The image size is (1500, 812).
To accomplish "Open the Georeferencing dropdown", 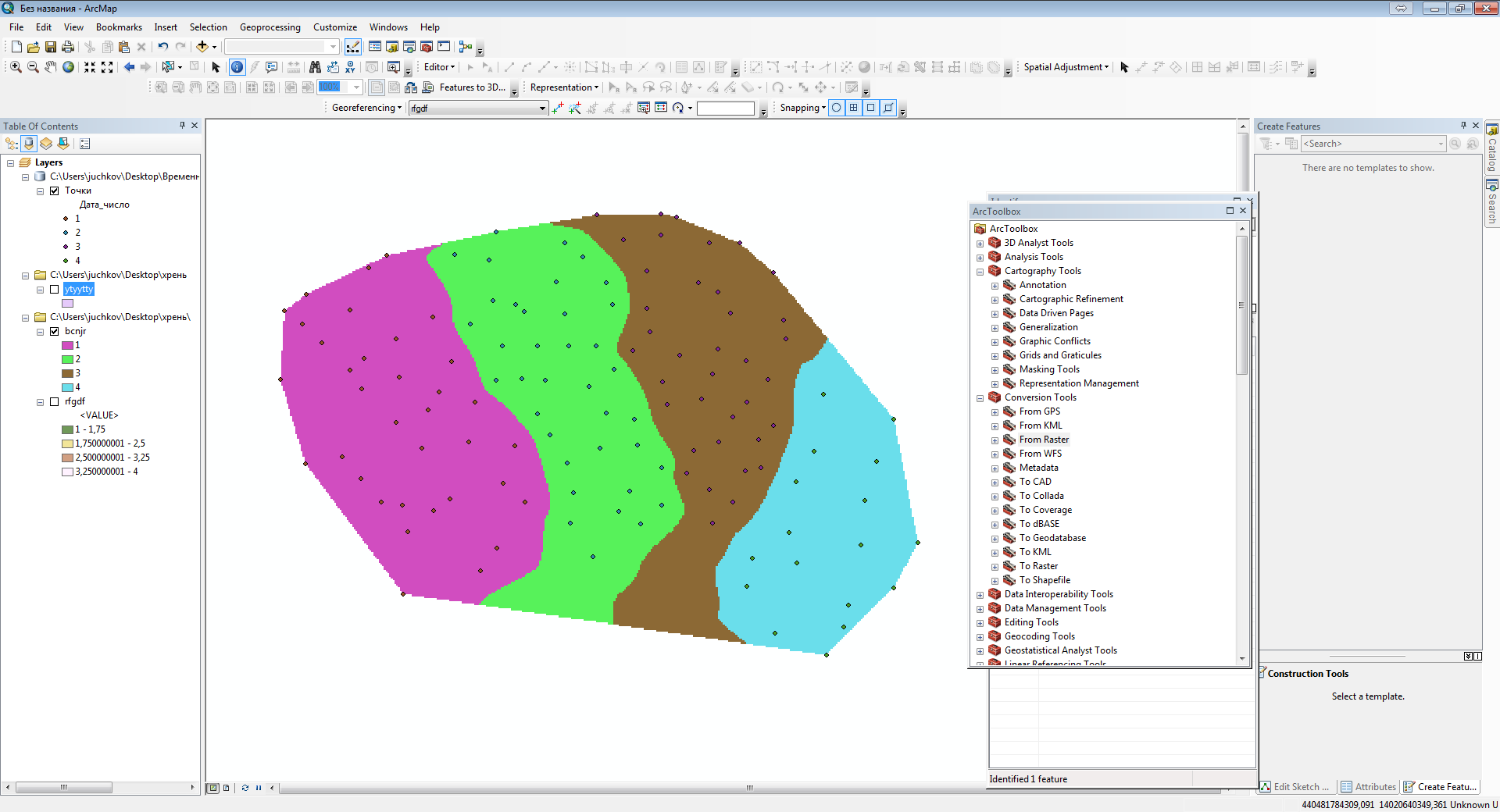I will click(366, 108).
